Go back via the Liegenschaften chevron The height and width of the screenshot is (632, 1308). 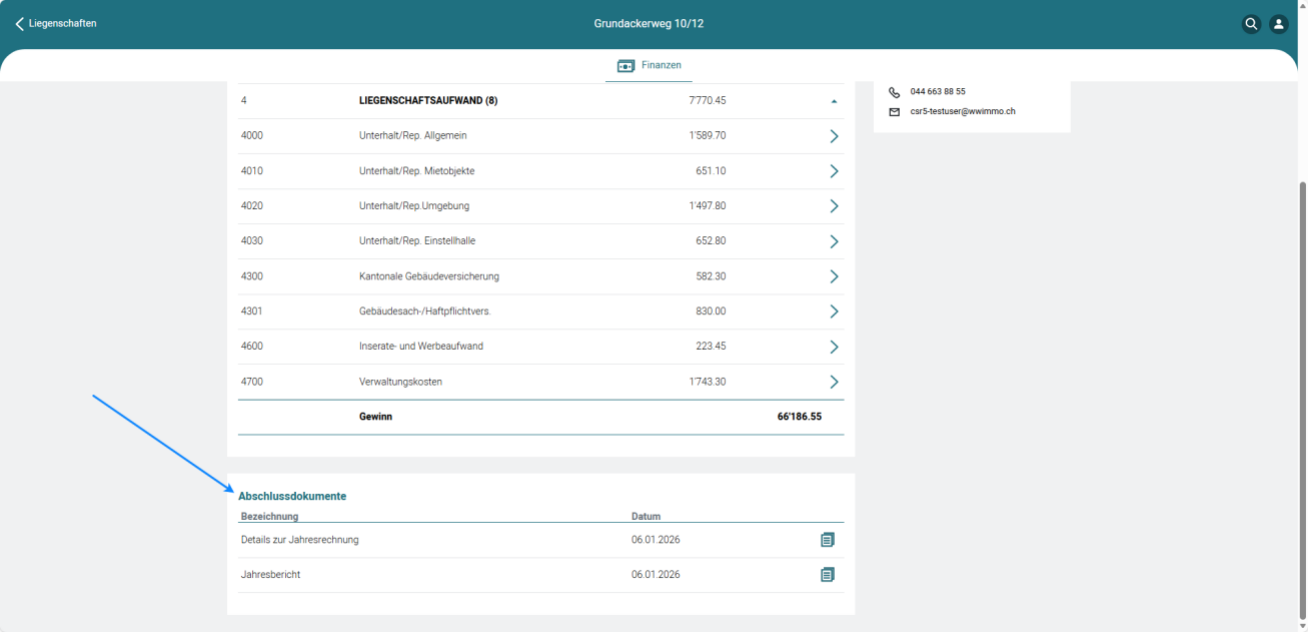[19, 24]
